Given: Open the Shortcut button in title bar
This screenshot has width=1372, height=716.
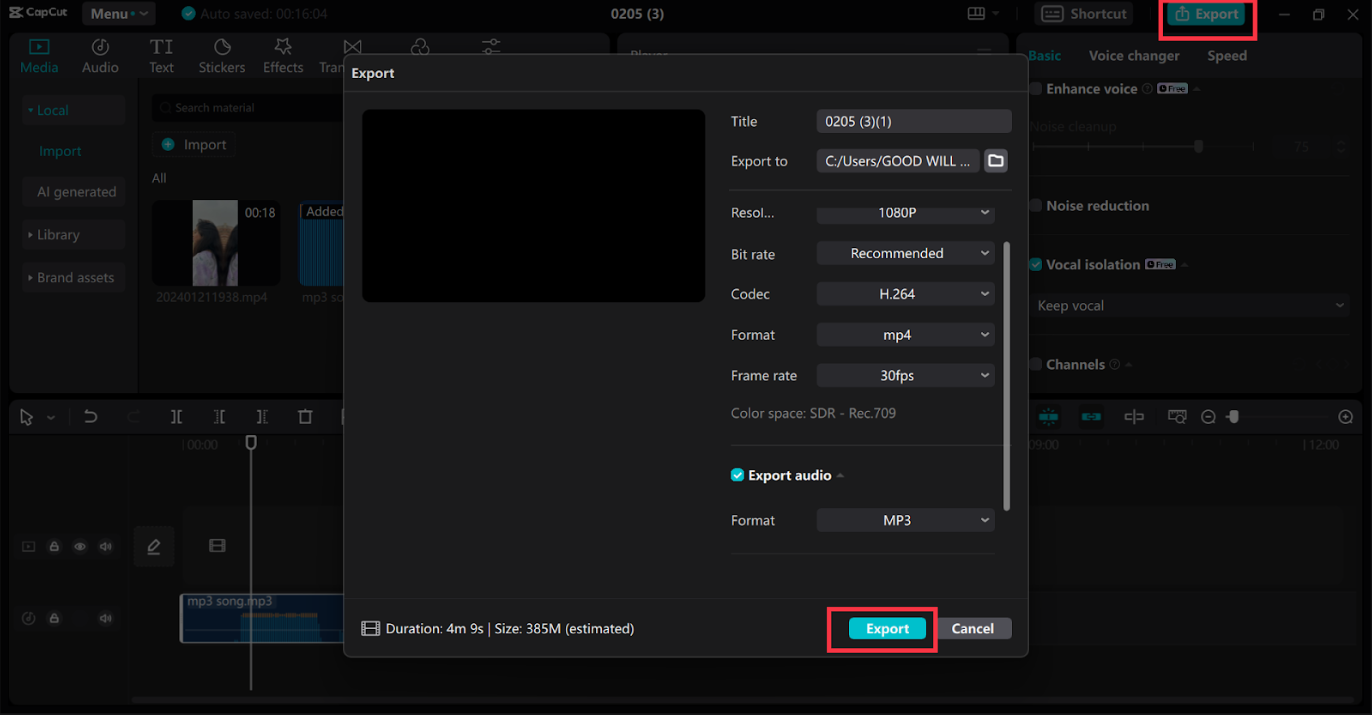Looking at the screenshot, I should (1085, 14).
